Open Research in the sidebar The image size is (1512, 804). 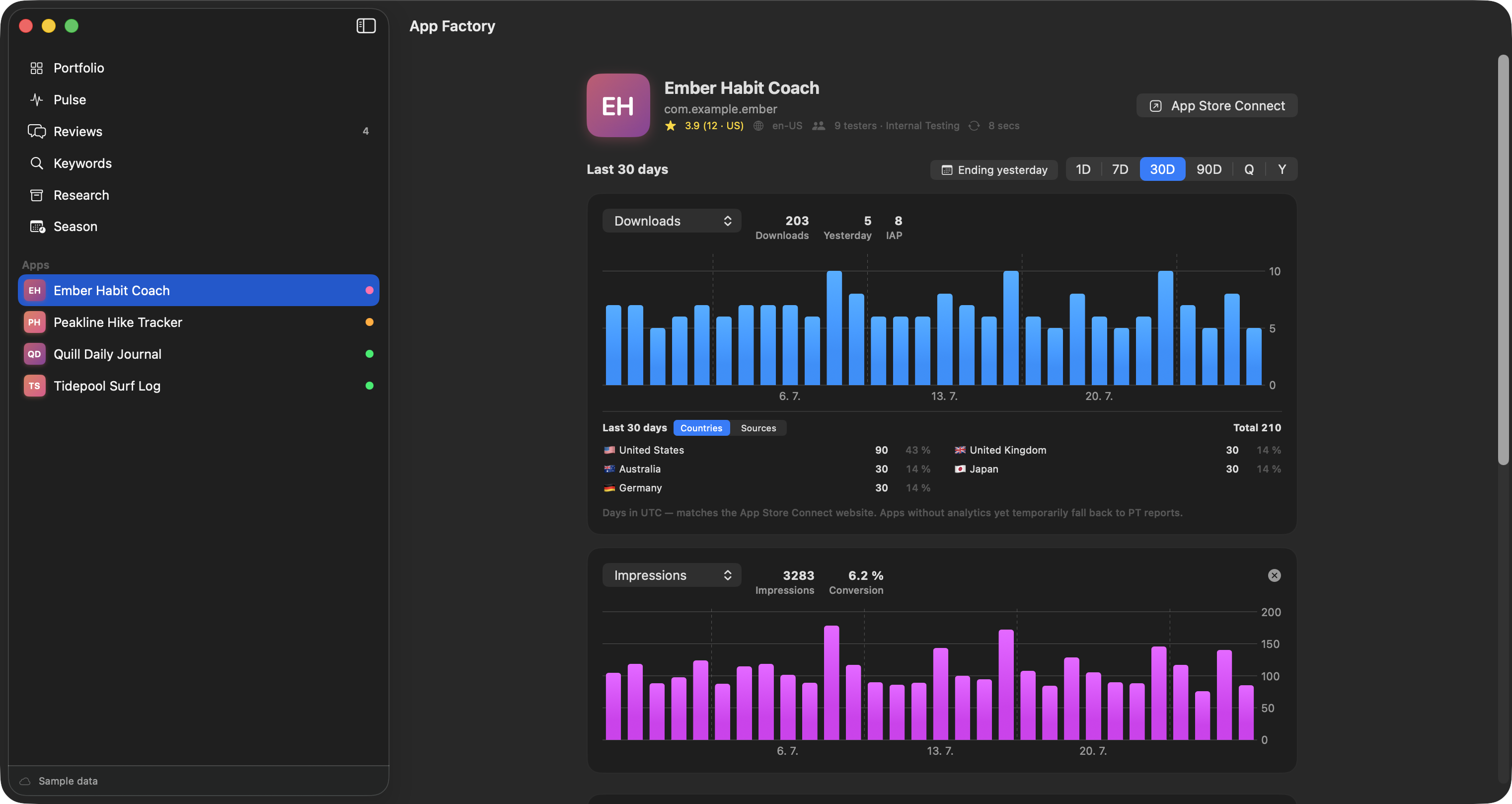tap(198, 195)
